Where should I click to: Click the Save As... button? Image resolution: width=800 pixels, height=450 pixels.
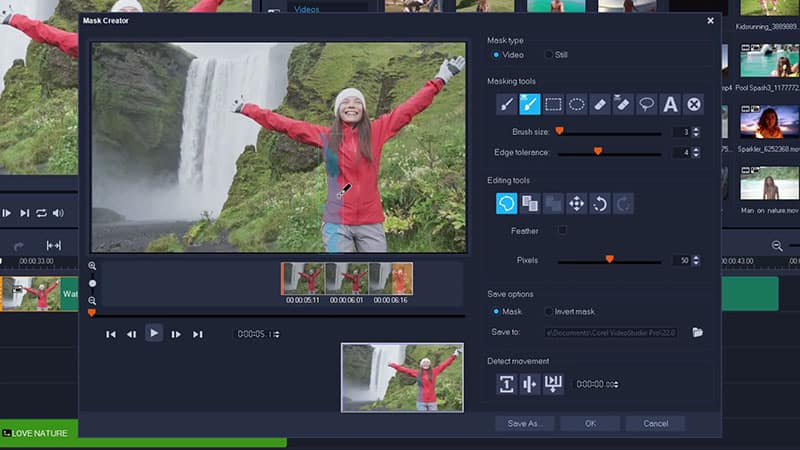tap(525, 423)
